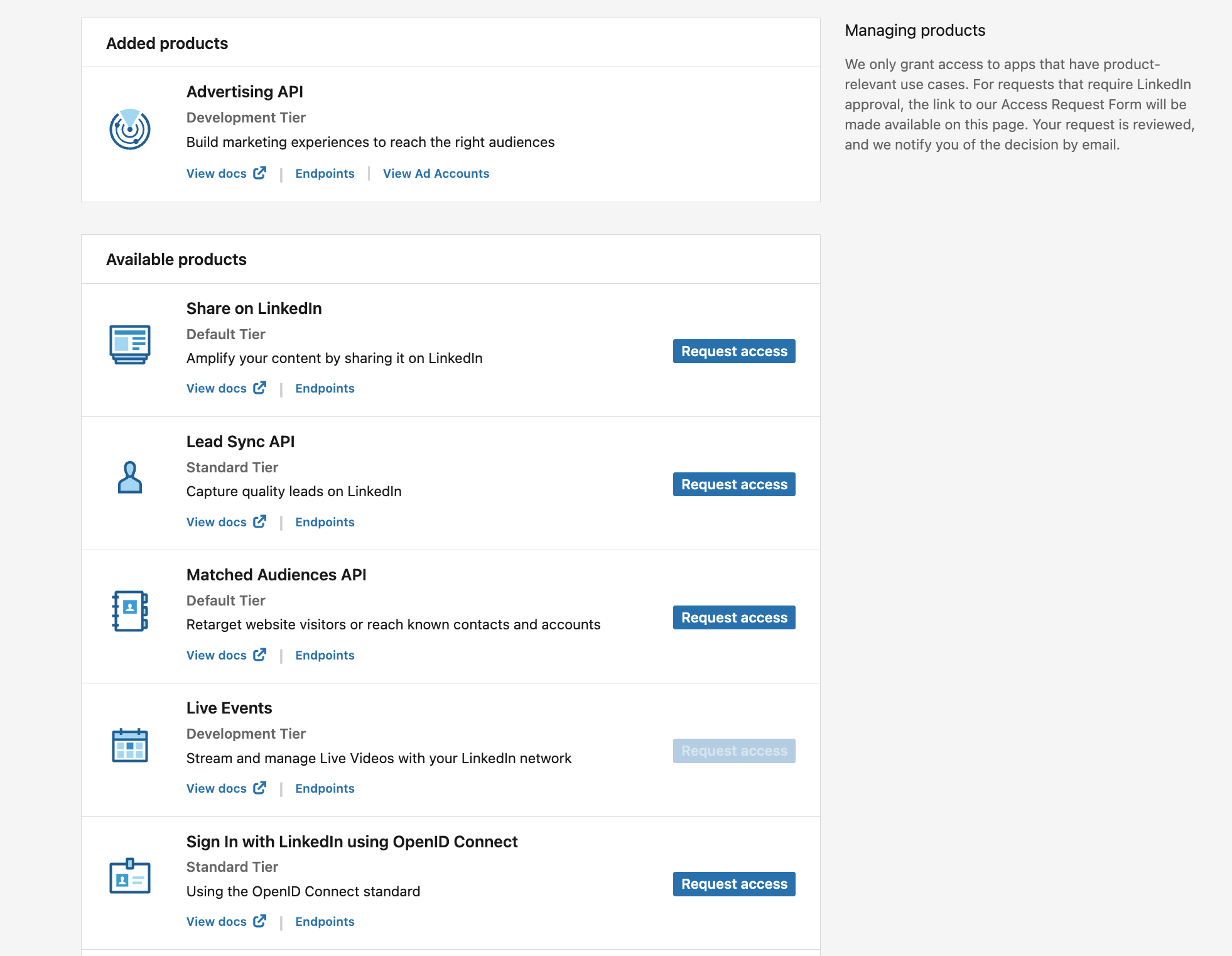
Task: Click the Share on LinkedIn newspaper icon
Action: point(130,344)
